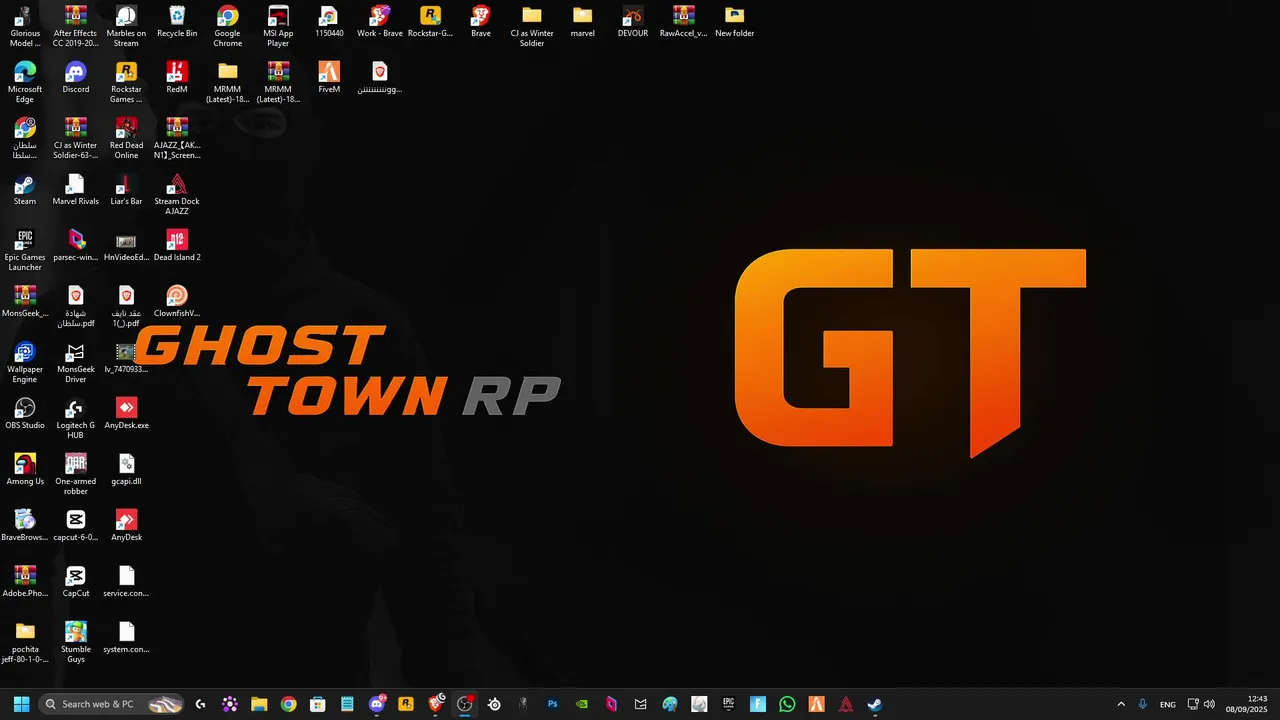The height and width of the screenshot is (720, 1280).
Task: Select the CapCut desktop icon
Action: click(x=75, y=582)
